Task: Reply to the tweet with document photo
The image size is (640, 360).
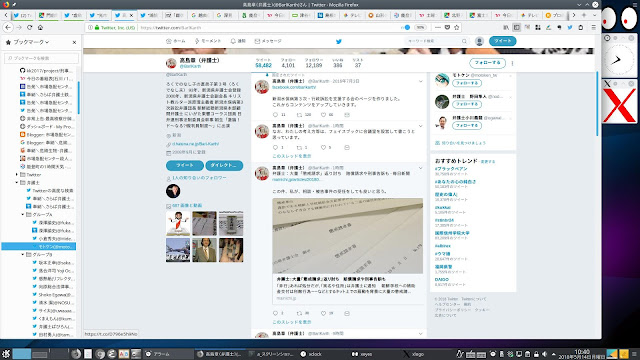Action: pos(275,313)
